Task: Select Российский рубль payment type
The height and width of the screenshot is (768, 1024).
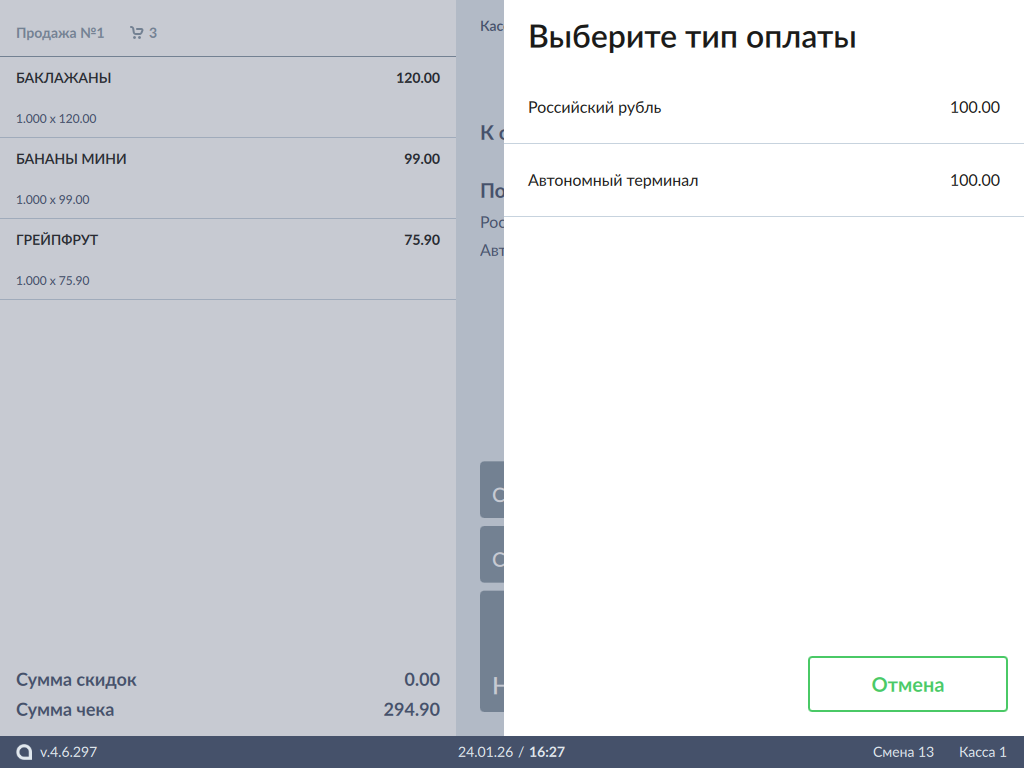Action: coord(763,108)
